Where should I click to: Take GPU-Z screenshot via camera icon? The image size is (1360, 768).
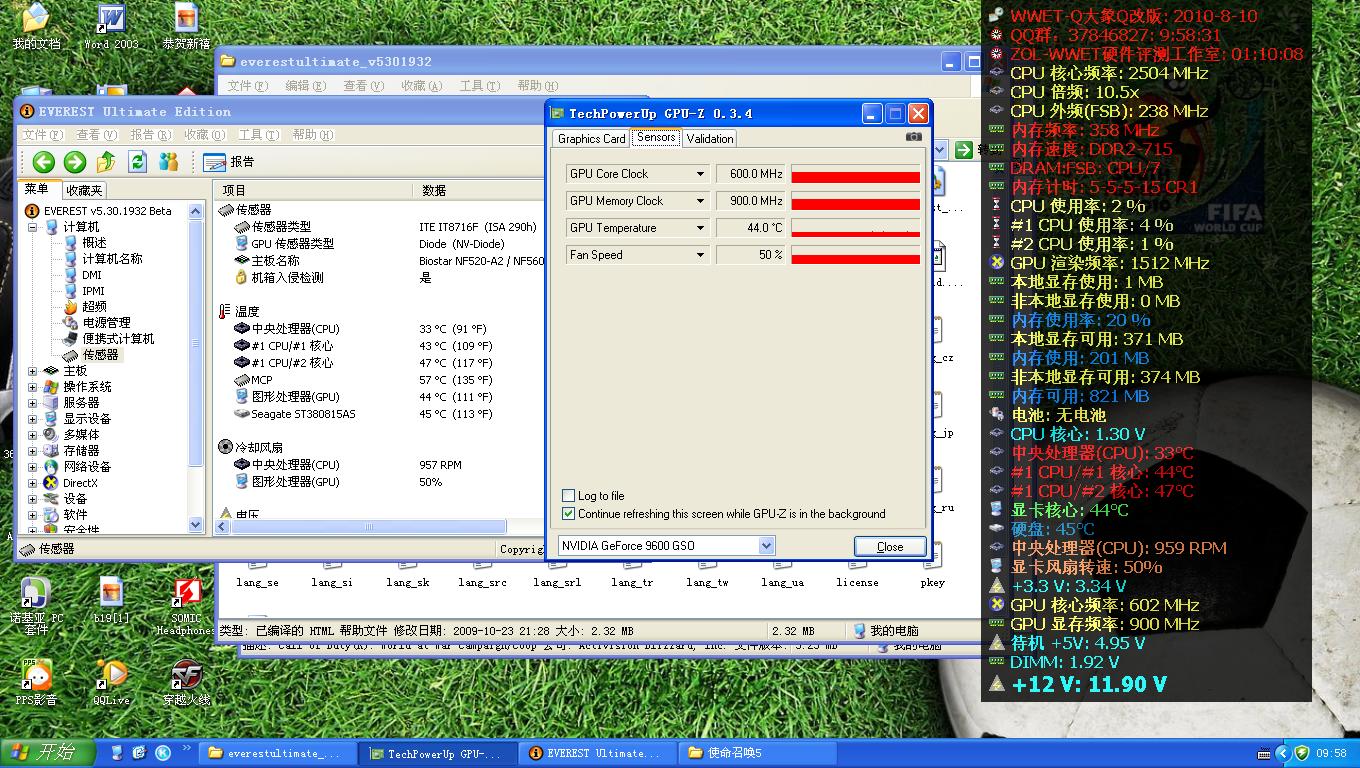click(913, 137)
